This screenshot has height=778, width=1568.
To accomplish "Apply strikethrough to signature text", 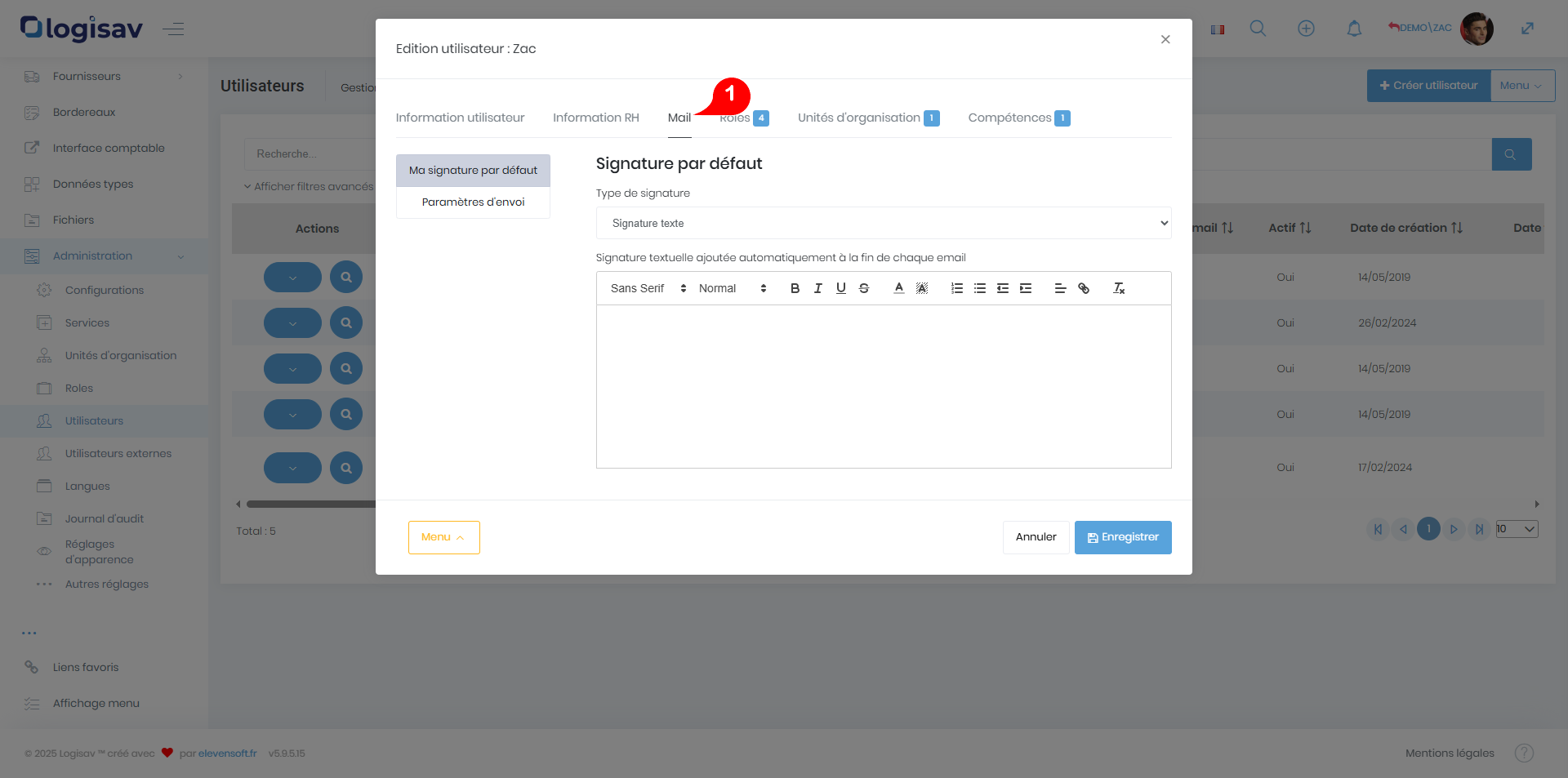I will (x=863, y=288).
